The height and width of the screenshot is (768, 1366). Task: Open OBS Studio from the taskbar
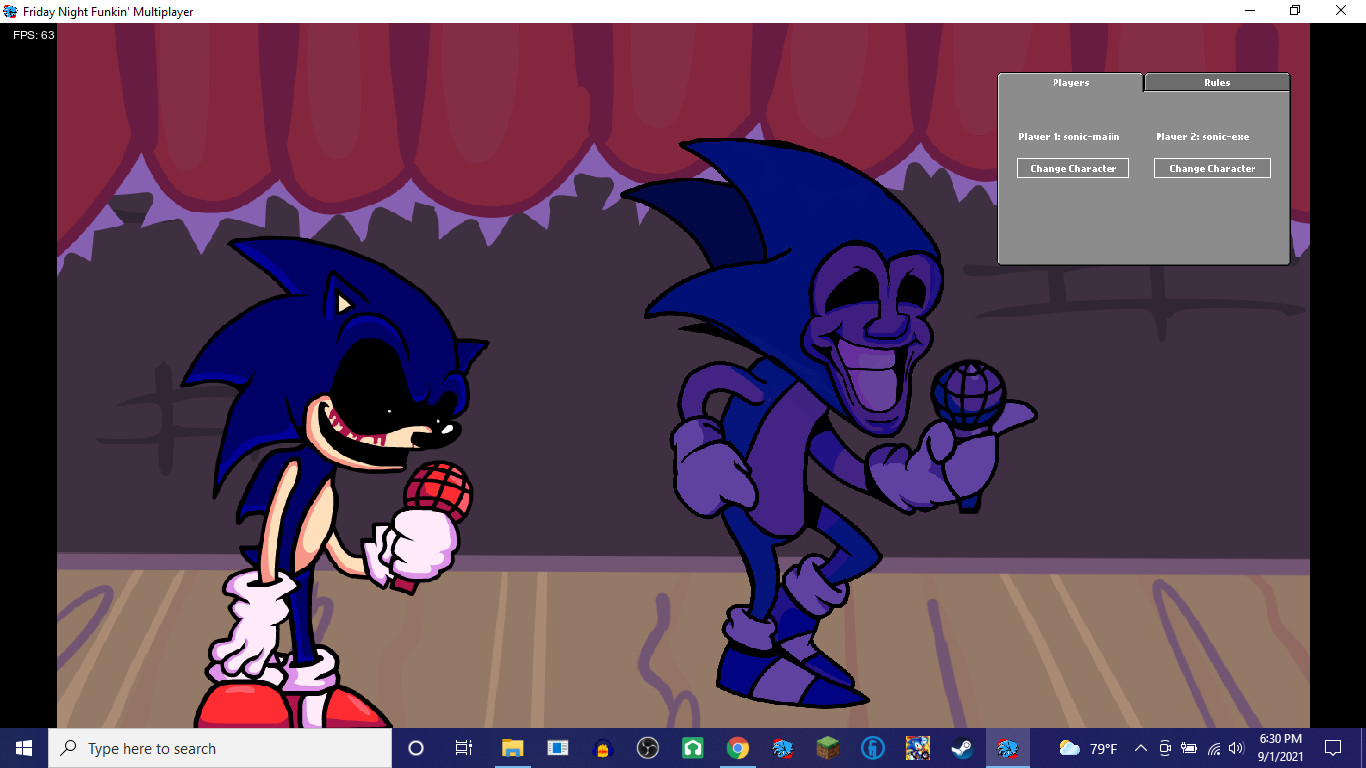[647, 748]
